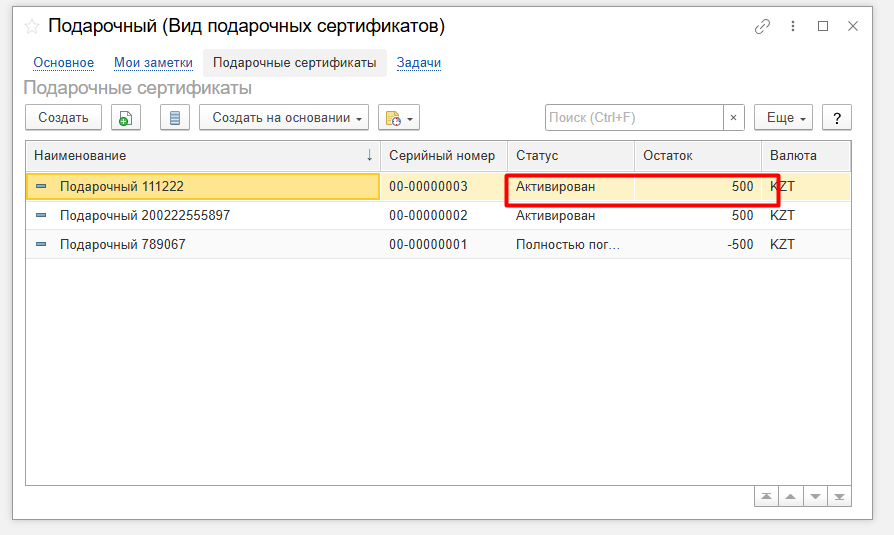Go to the 'Мои заметки' link
The height and width of the screenshot is (535, 894).
pyautogui.click(x=153, y=63)
